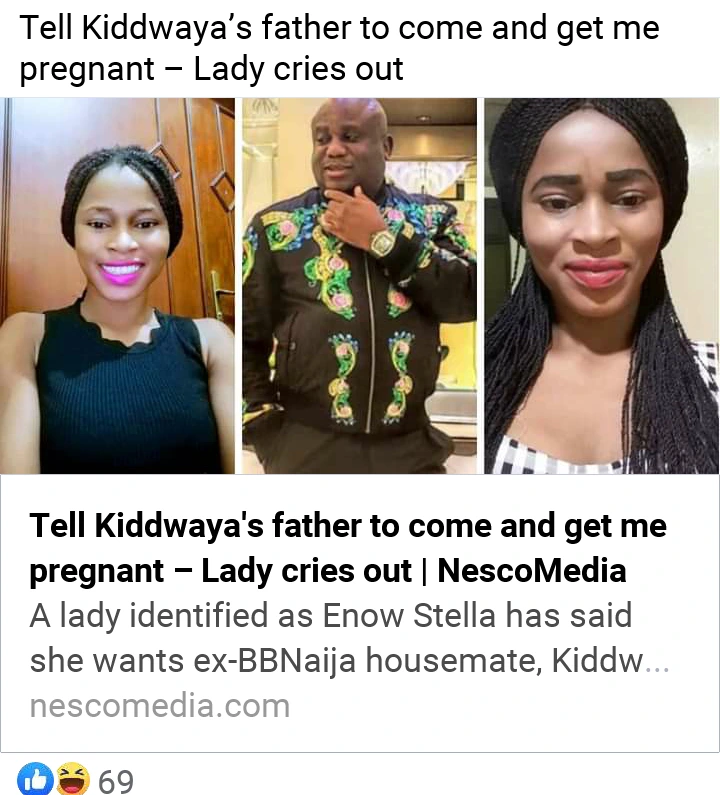Open left photo of smiling woman in black top
The height and width of the screenshot is (795, 720).
tap(117, 286)
